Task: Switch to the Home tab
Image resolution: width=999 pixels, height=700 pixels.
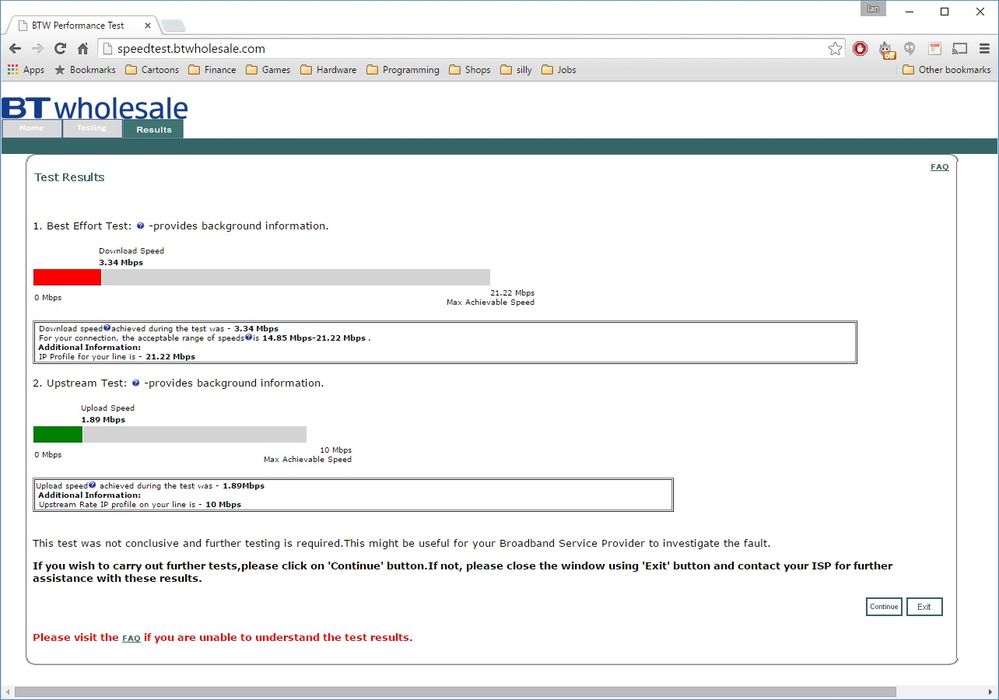Action: 32,128
